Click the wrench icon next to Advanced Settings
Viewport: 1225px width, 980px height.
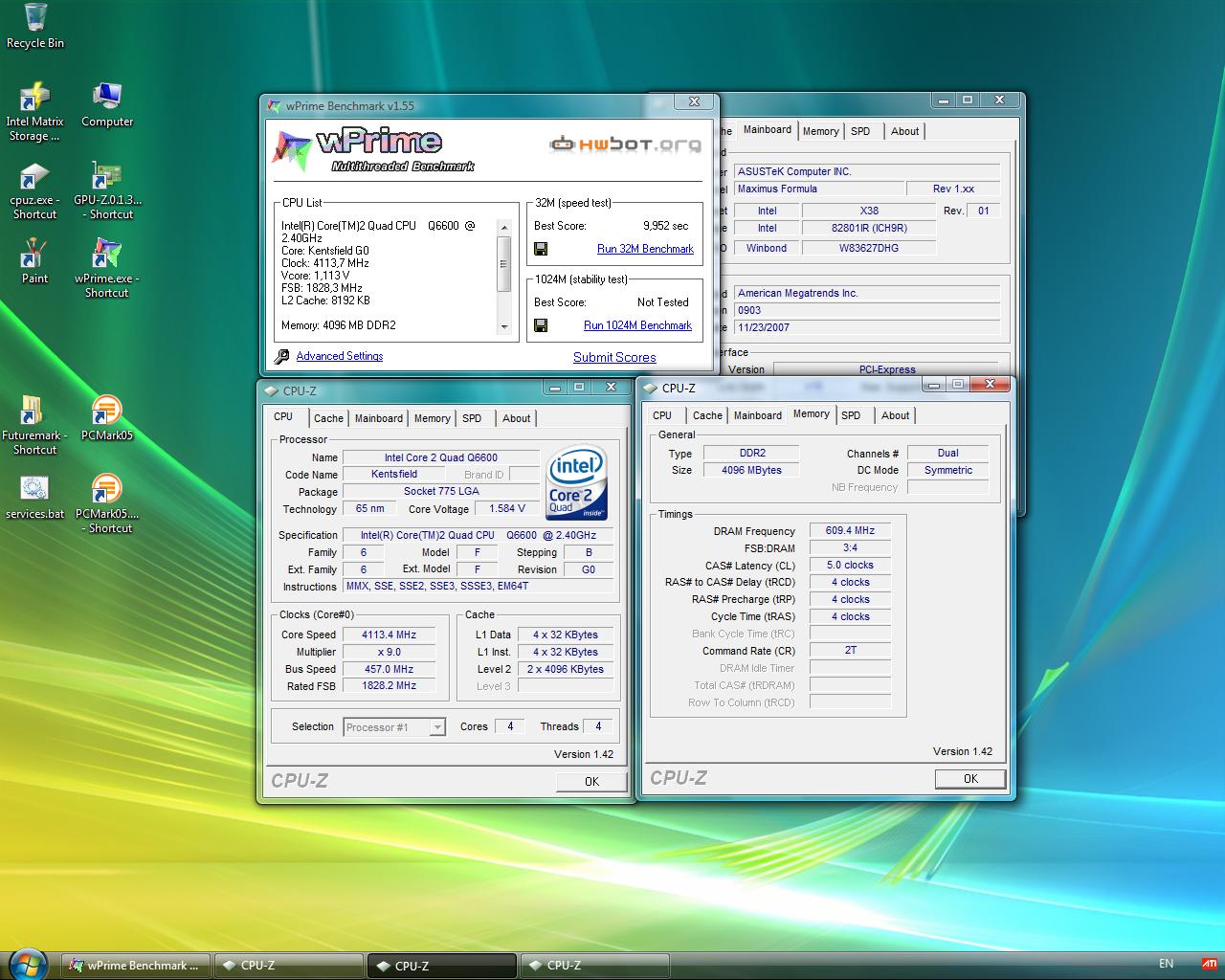[282, 356]
